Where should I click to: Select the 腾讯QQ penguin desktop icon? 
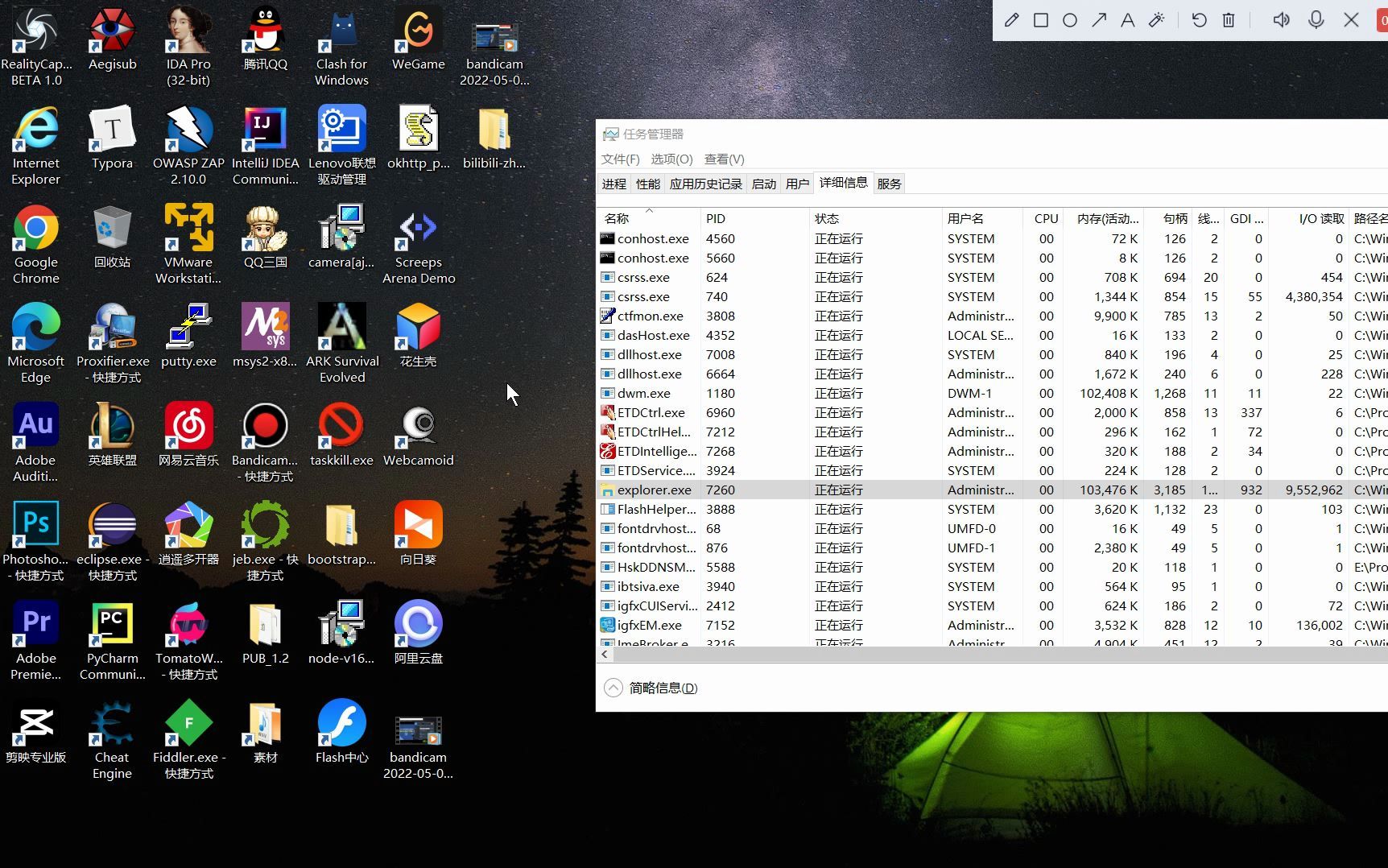point(265,39)
